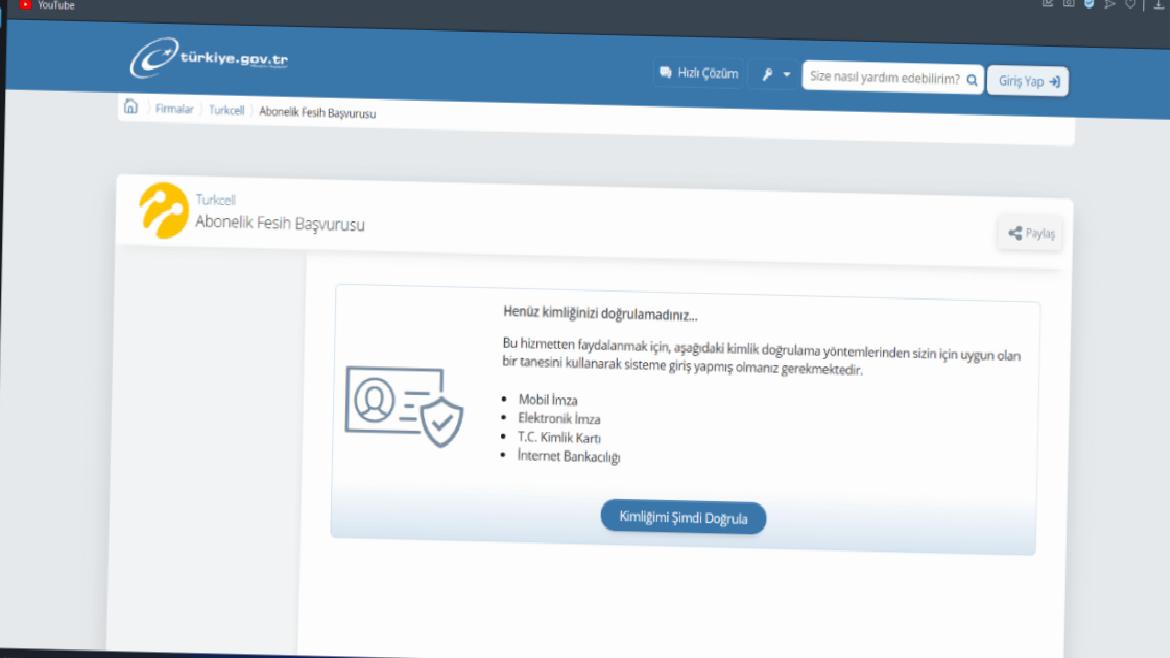
Task: Click the İnternet Bankacılığı list item
Action: [569, 456]
